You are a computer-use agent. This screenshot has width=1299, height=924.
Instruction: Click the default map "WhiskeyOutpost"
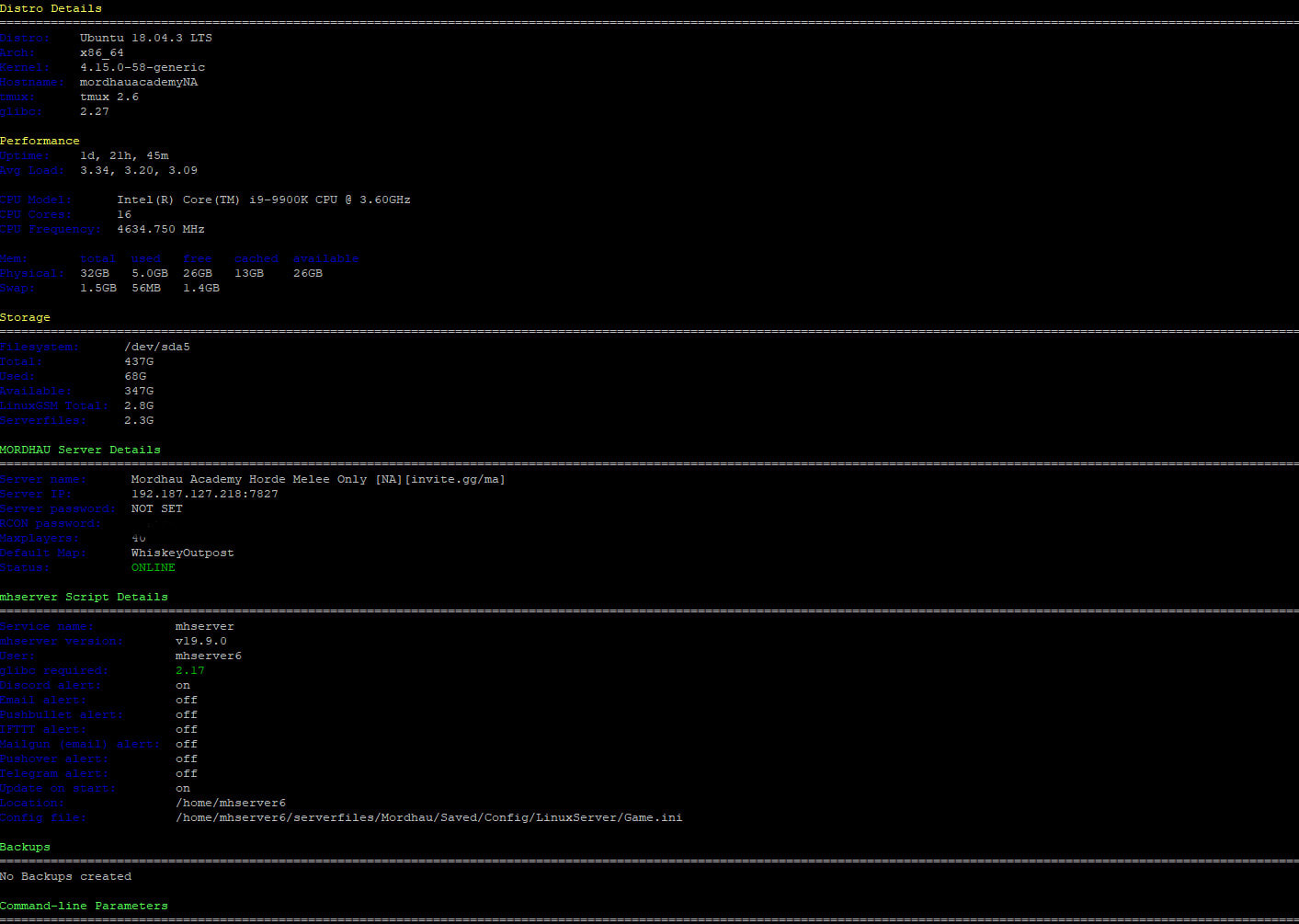coord(183,553)
